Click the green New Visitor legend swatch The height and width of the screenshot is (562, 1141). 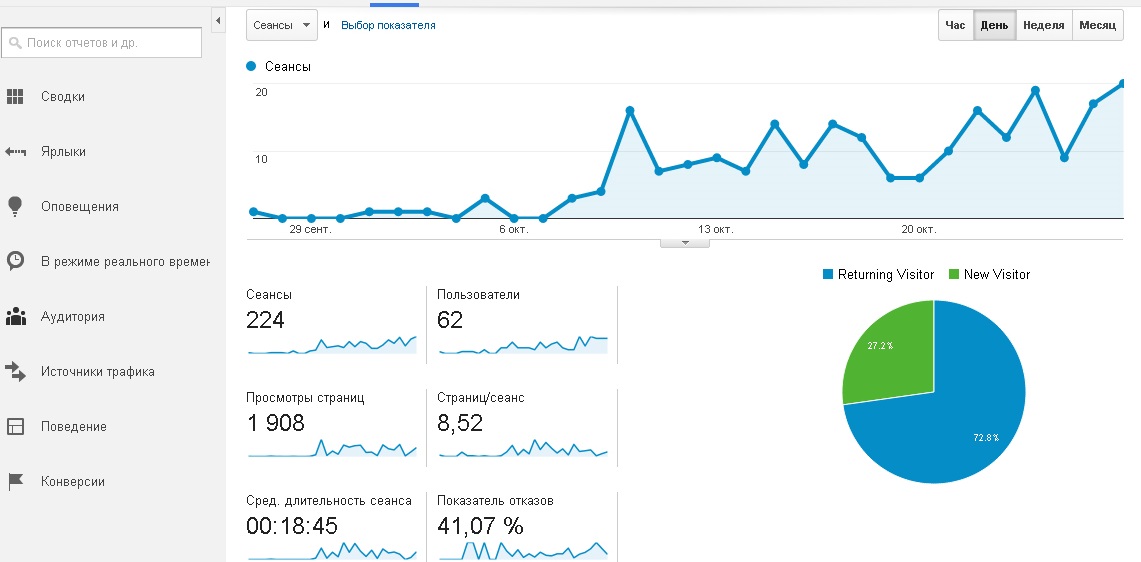coord(954,274)
